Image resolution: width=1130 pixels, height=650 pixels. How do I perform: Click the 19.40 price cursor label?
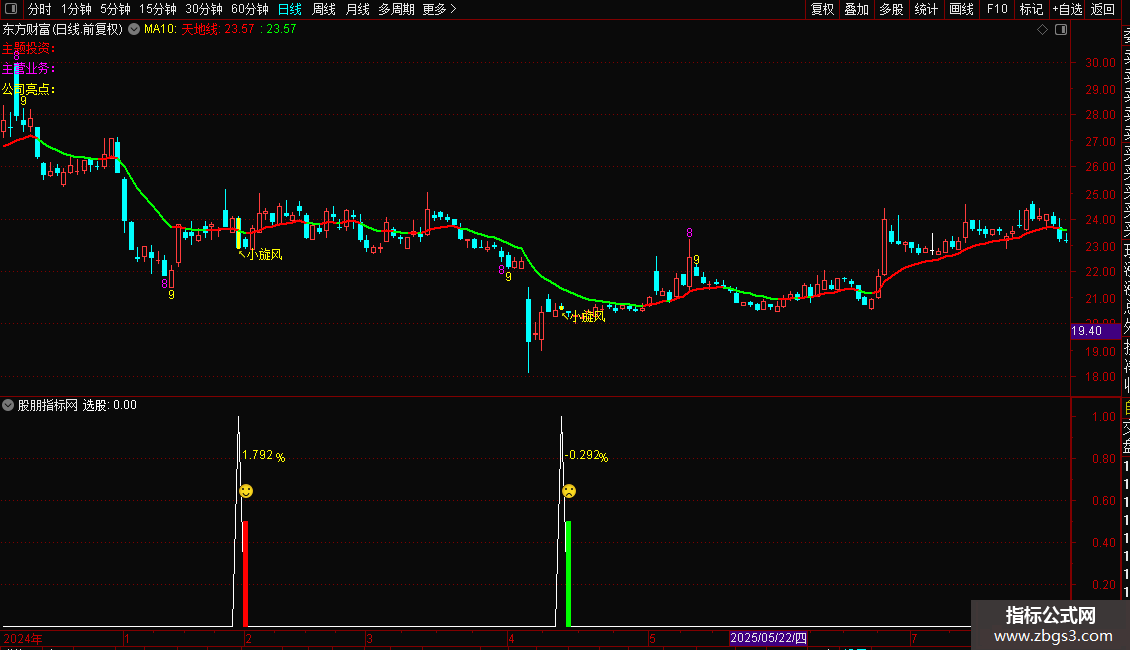click(x=1095, y=331)
